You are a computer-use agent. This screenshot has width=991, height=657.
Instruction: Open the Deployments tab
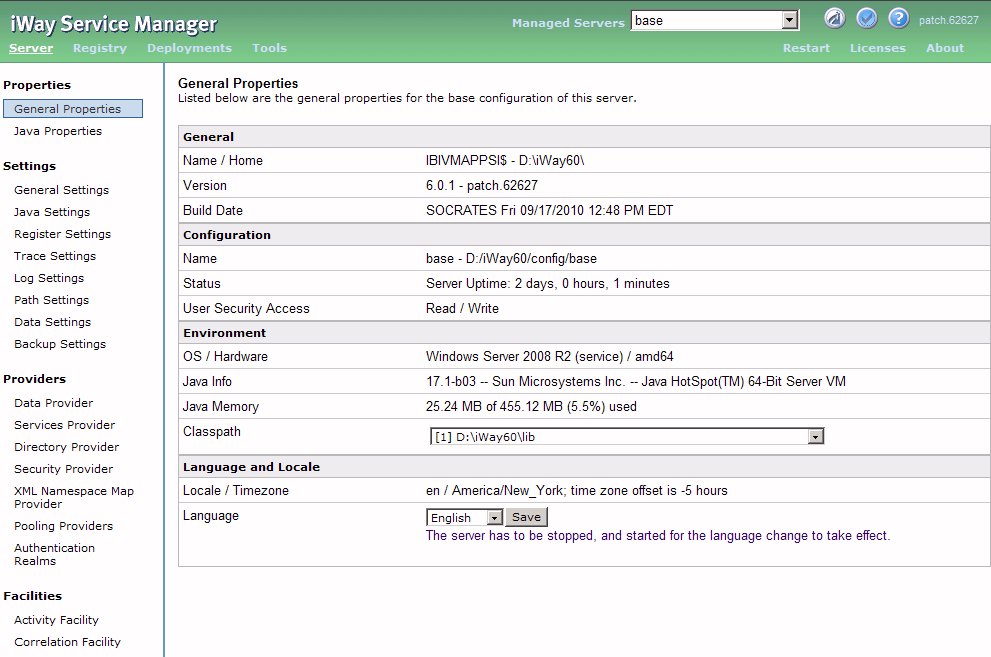click(x=189, y=48)
